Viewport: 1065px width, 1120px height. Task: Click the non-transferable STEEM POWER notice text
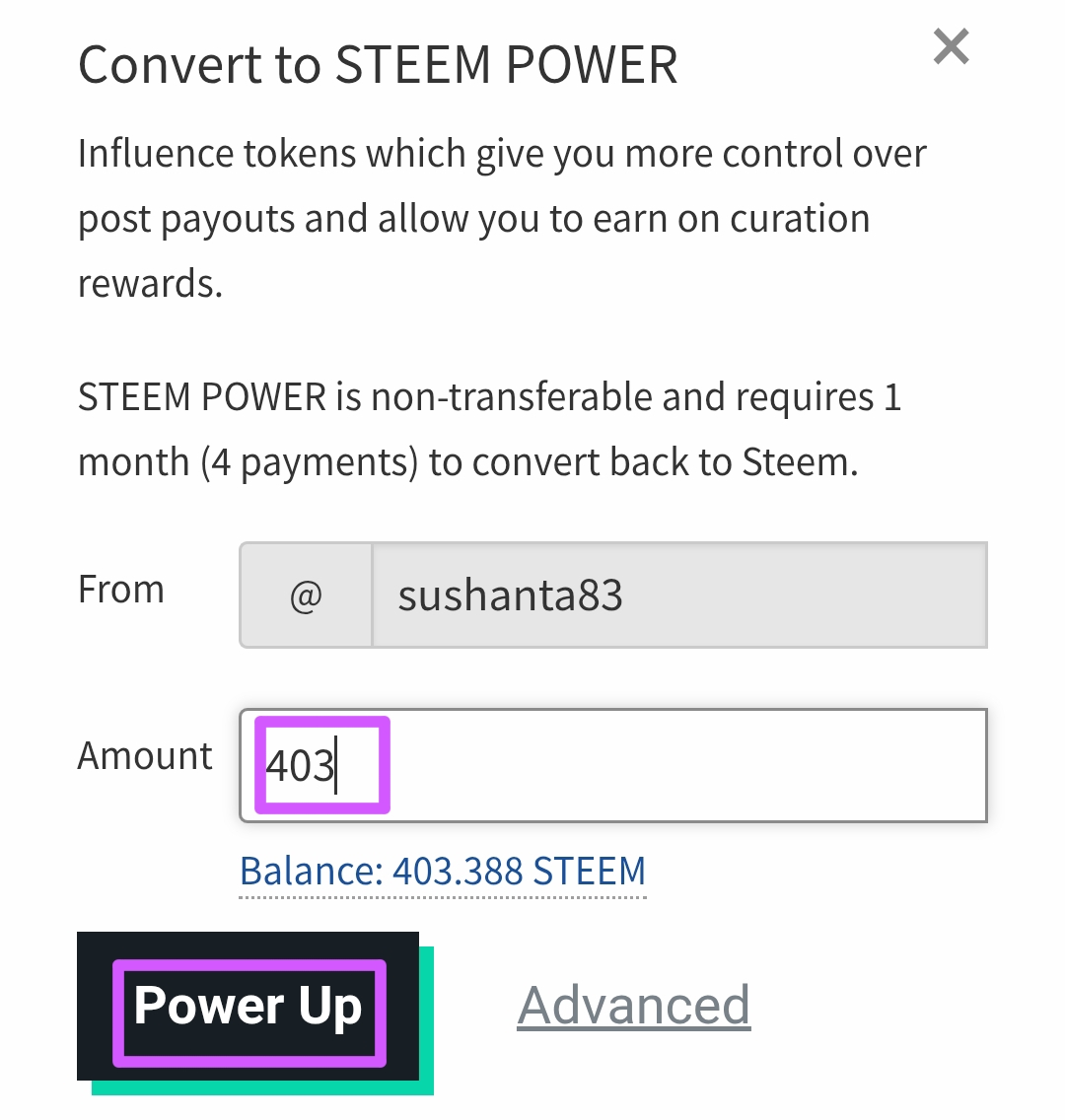[489, 429]
